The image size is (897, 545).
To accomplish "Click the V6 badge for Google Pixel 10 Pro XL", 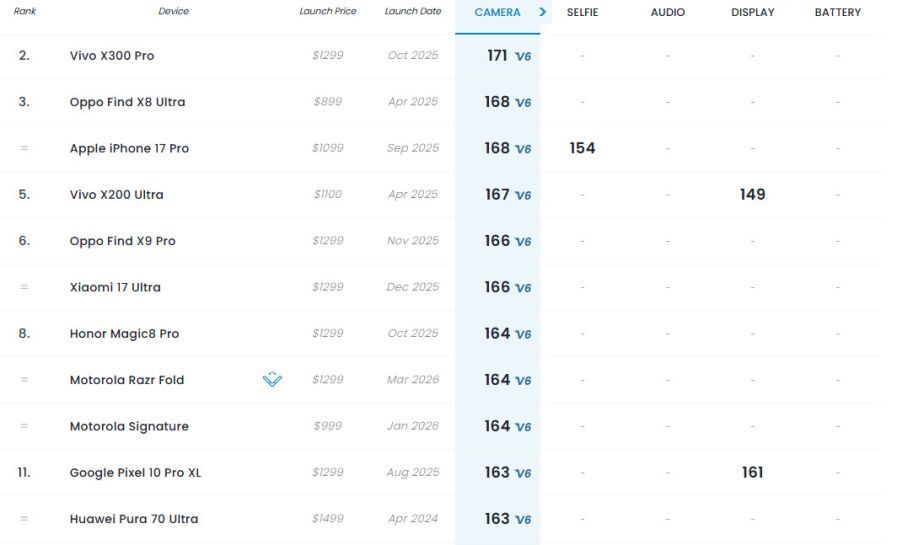I will 523,473.
